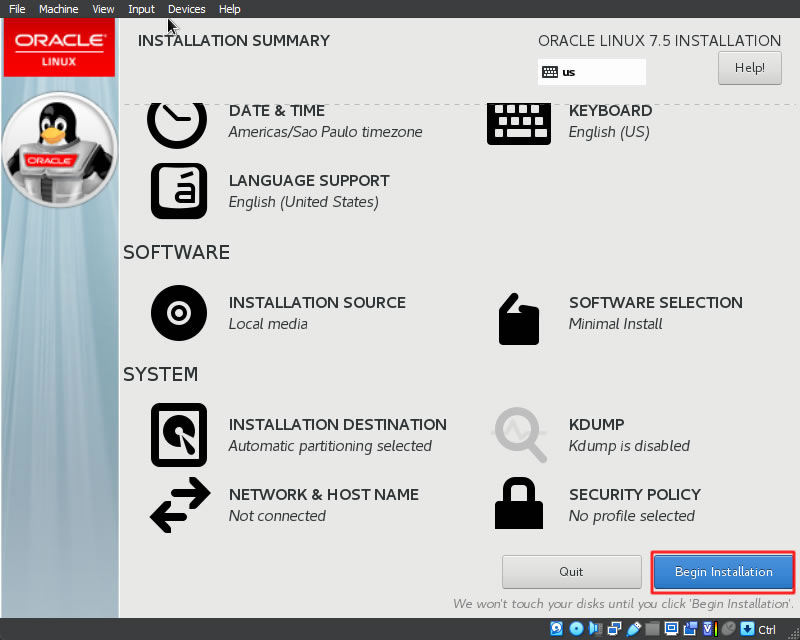Open the Devices menu
The width and height of the screenshot is (800, 640).
187,9
